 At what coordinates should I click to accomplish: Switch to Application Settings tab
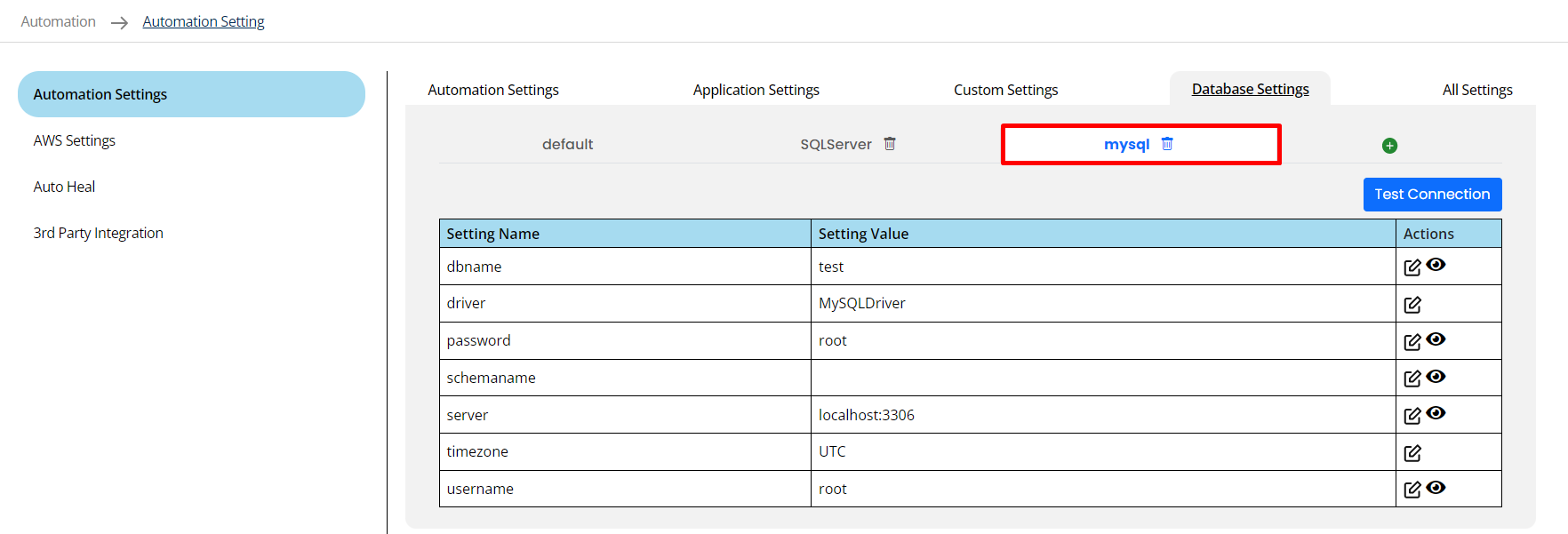click(756, 90)
